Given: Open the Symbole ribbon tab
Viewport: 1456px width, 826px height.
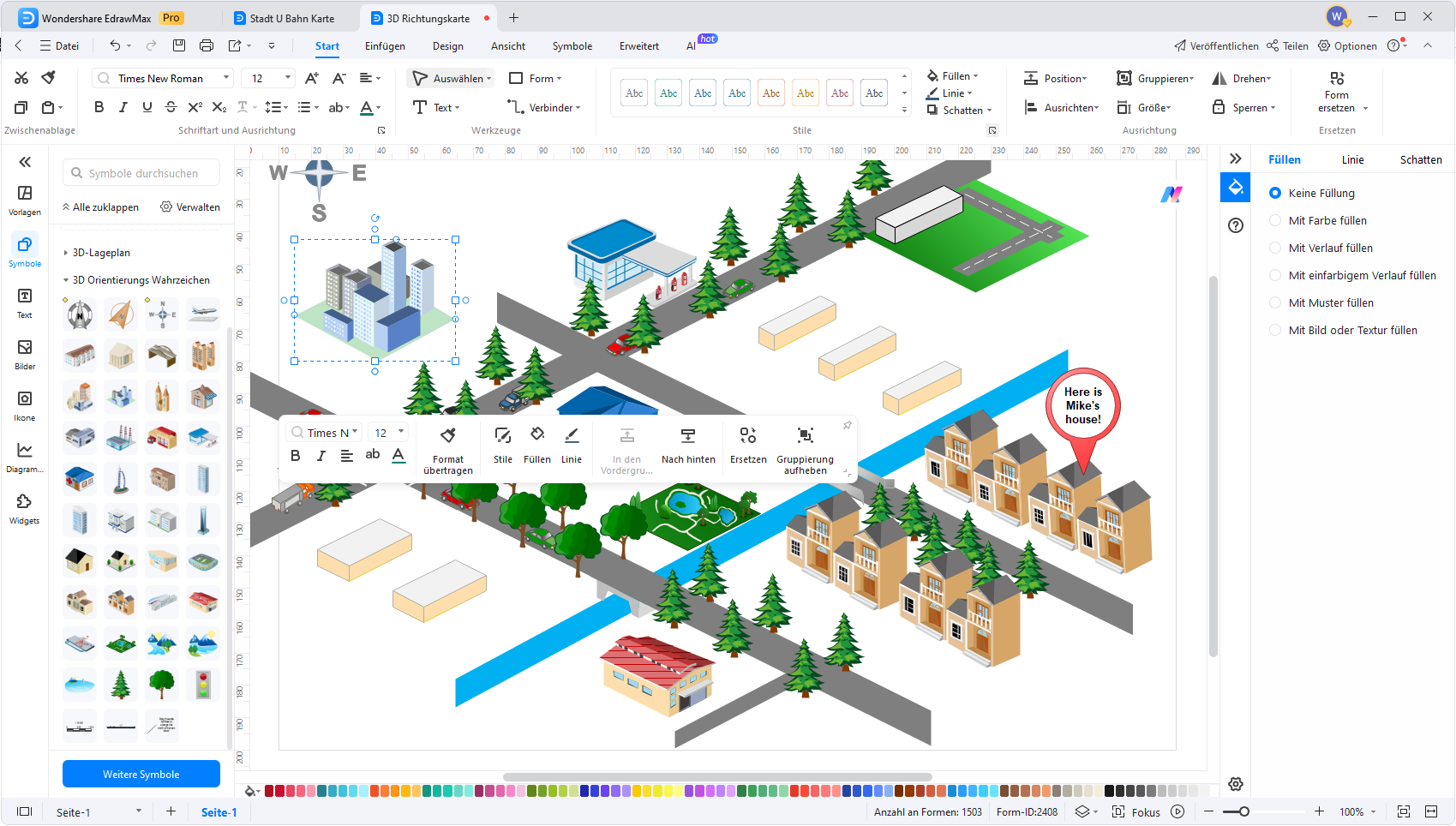Looking at the screenshot, I should 572,46.
